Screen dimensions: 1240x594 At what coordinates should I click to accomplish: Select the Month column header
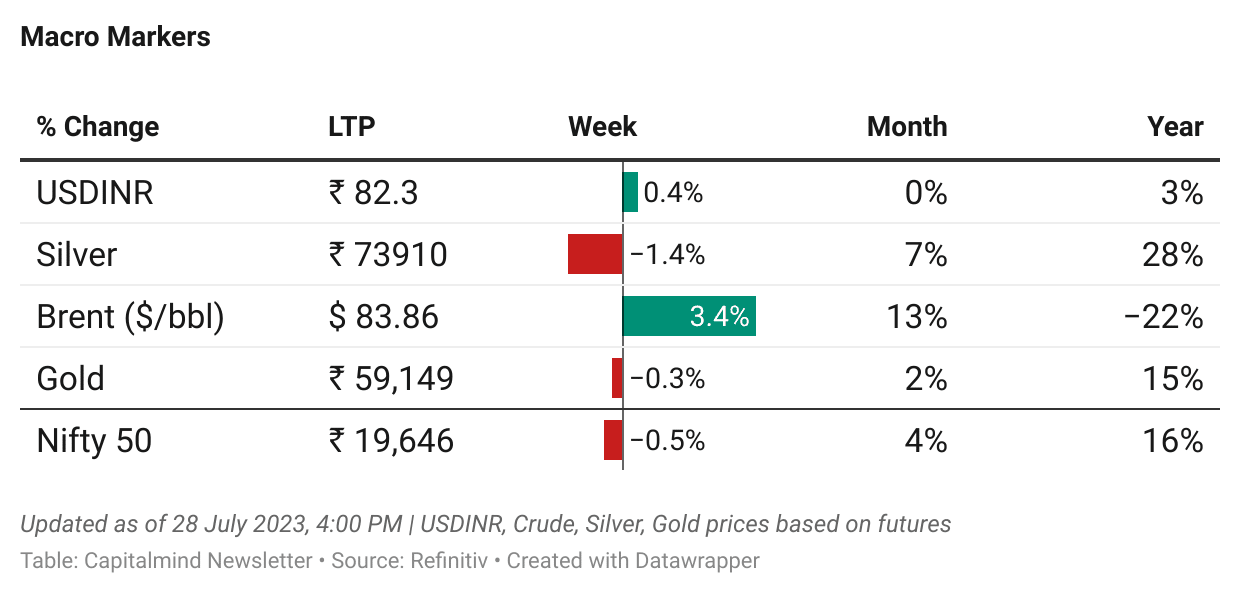[906, 127]
